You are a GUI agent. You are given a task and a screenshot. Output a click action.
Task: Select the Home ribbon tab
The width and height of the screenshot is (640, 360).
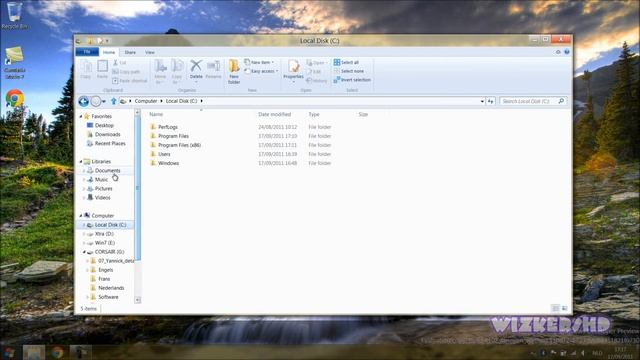[109, 52]
